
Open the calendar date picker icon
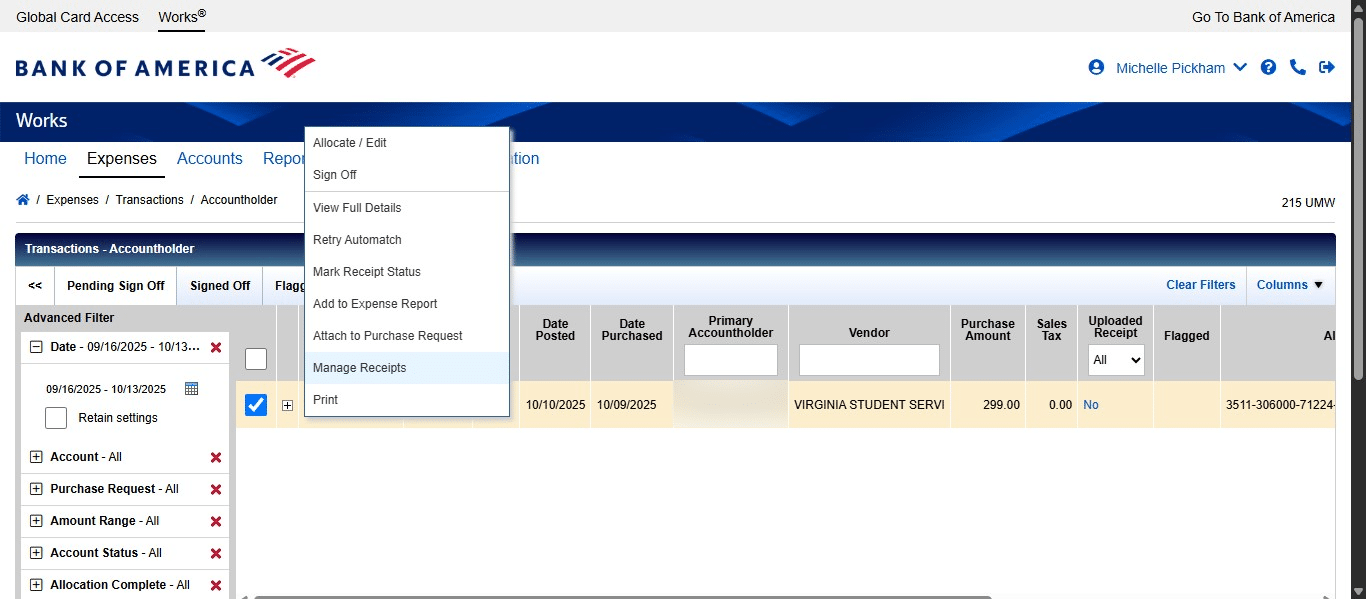190,388
